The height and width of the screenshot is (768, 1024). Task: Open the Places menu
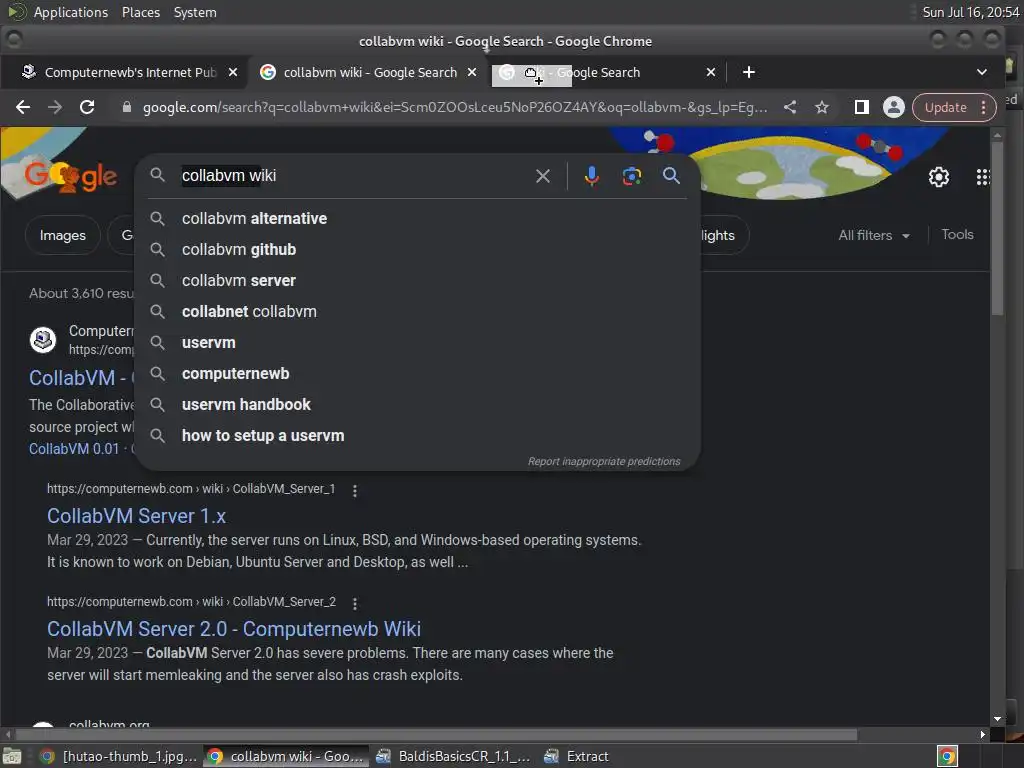pyautogui.click(x=140, y=12)
